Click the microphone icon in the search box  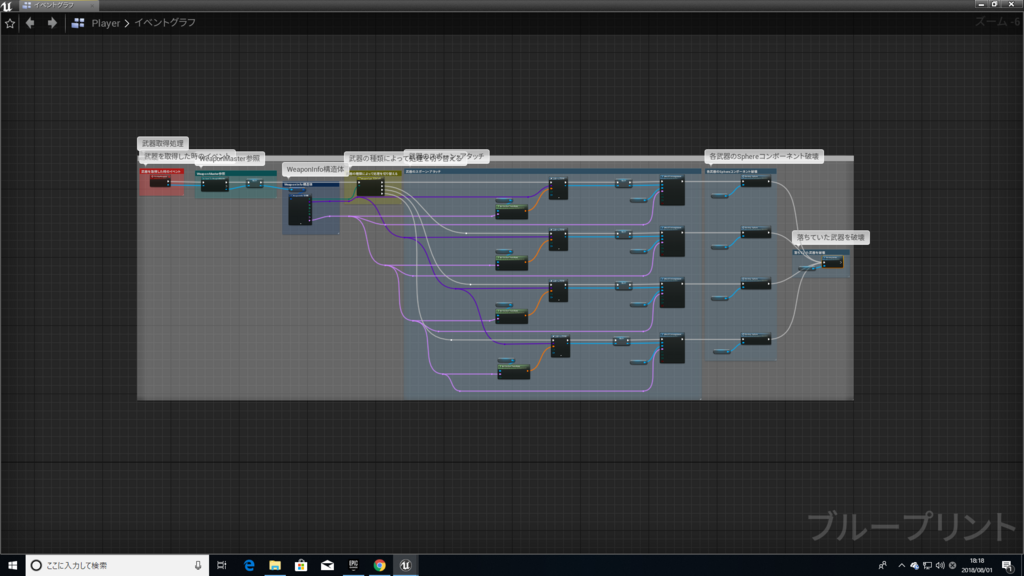click(x=198, y=566)
